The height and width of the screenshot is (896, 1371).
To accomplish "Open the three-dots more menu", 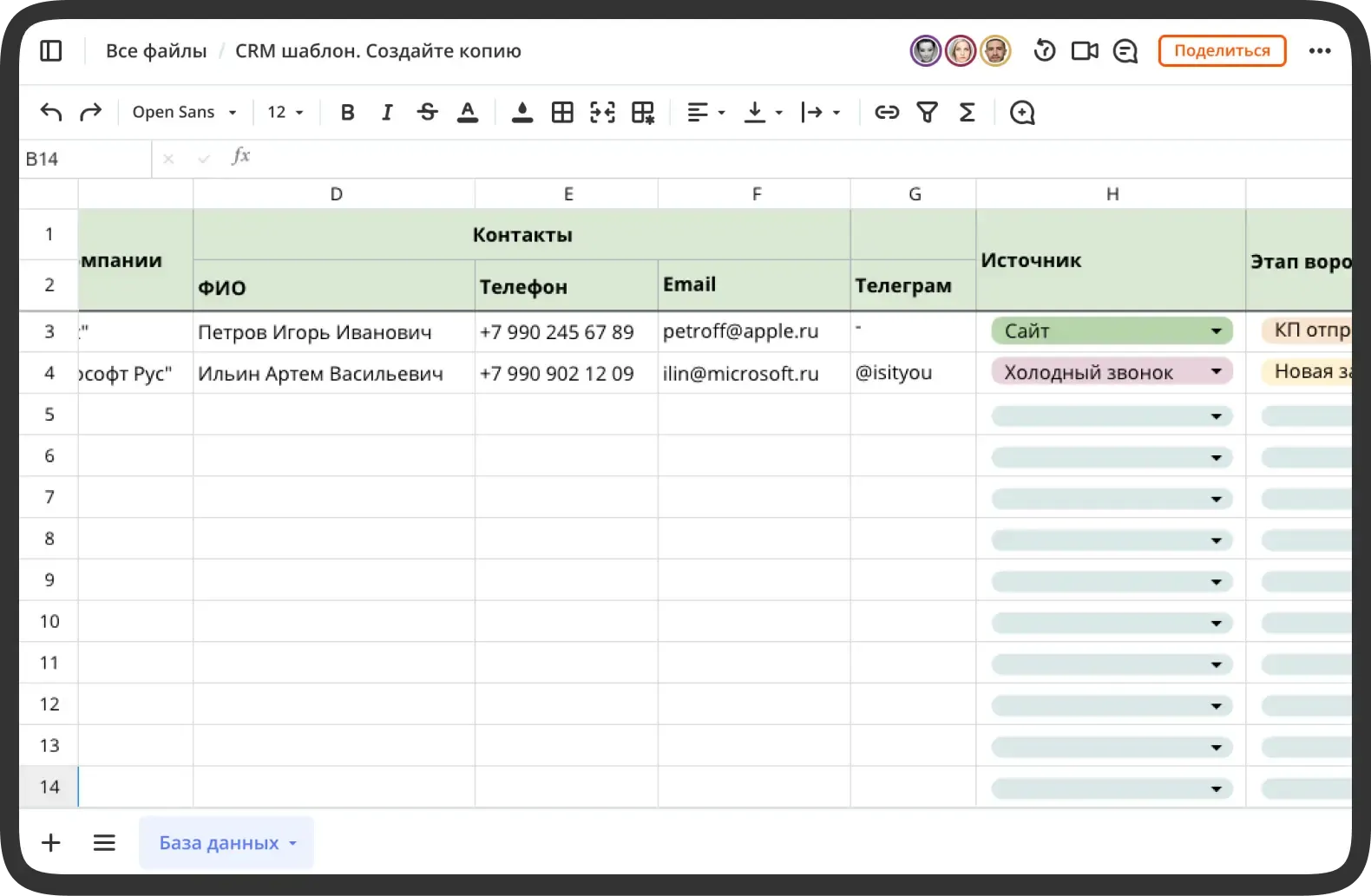I will coord(1320,51).
